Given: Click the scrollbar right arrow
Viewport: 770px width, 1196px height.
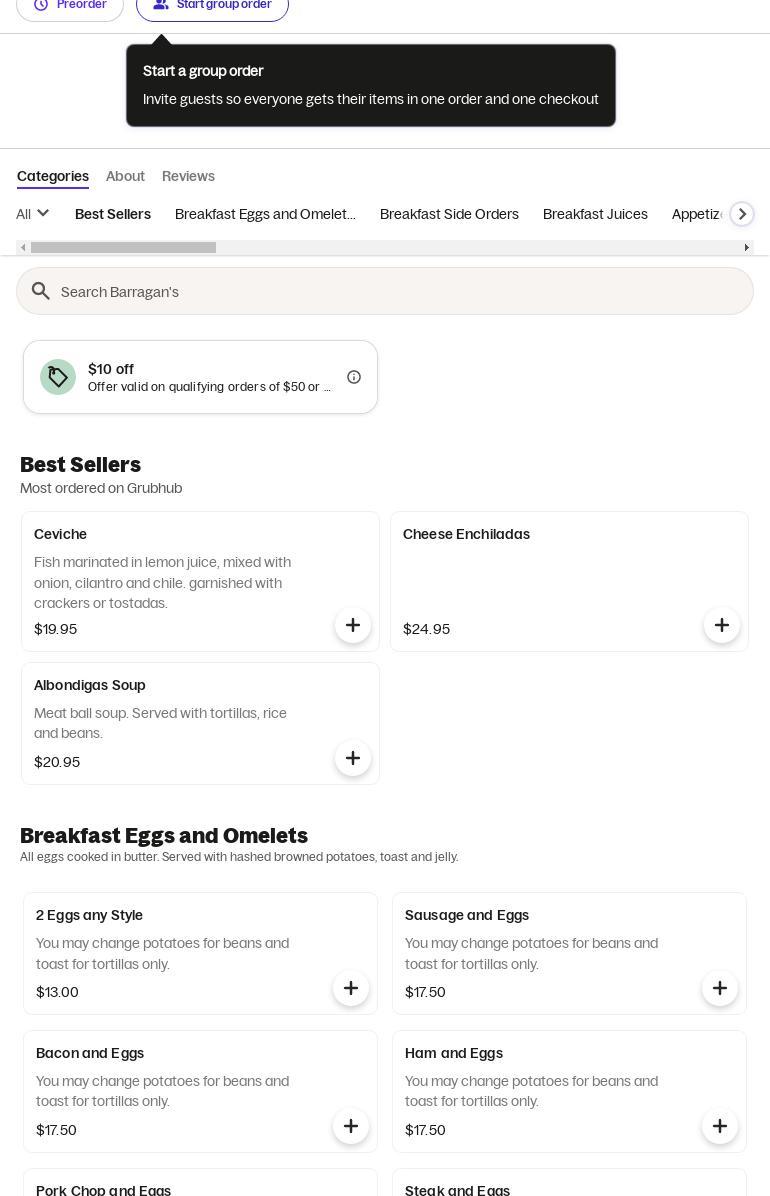Looking at the screenshot, I should (x=746, y=248).
